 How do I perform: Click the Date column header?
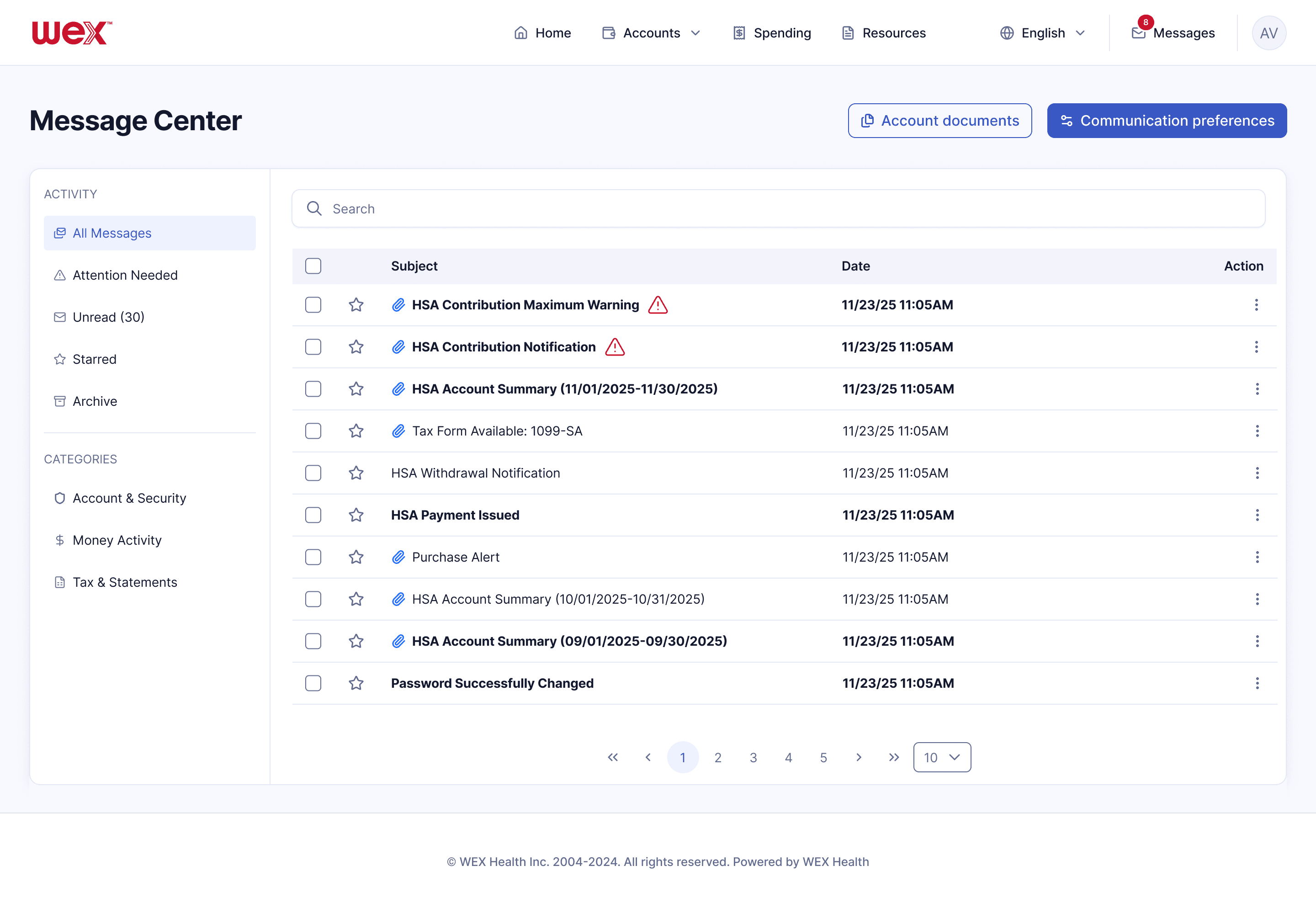tap(855, 266)
